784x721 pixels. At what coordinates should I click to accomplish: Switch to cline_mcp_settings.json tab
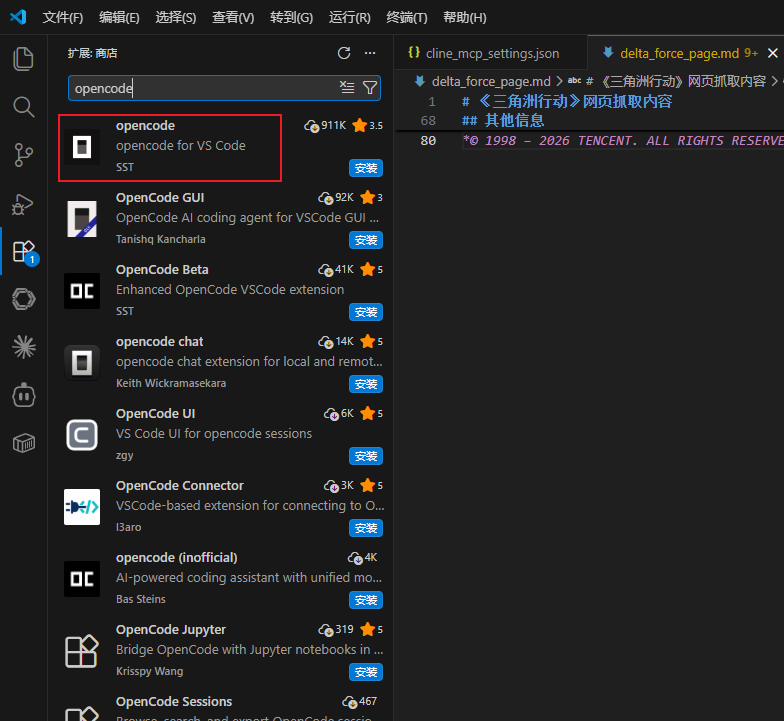tap(490, 53)
